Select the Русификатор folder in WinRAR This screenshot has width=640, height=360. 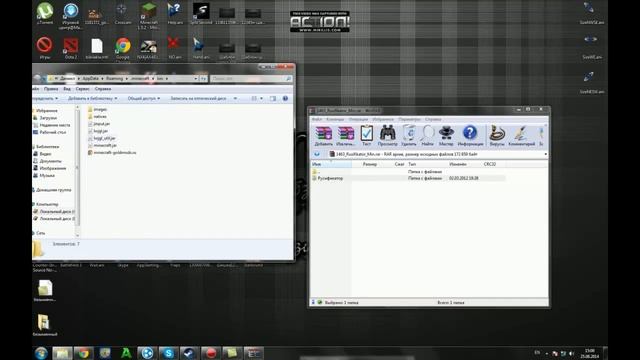(330, 178)
